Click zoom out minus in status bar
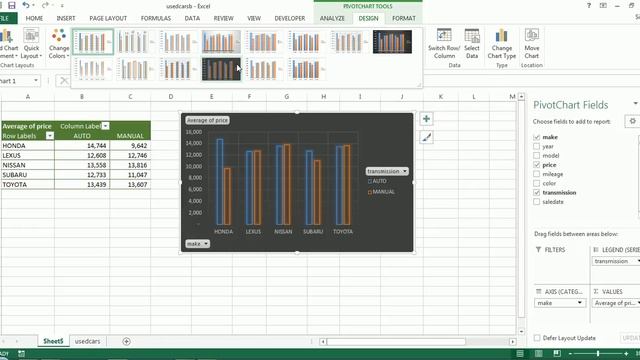Screen dimensions: 640x360 point(570,353)
